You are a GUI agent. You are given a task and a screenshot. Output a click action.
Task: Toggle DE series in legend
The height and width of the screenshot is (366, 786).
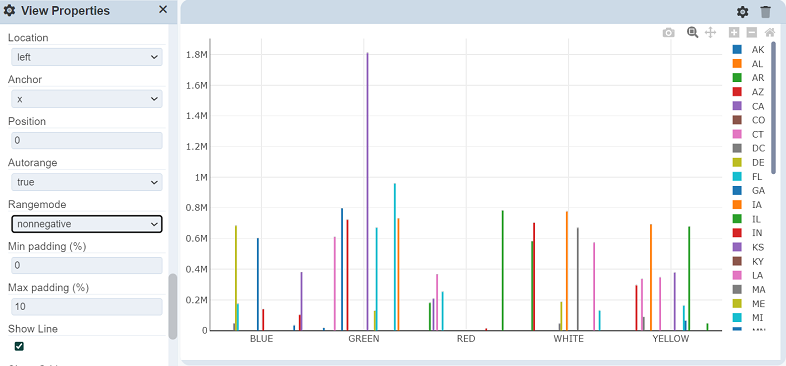point(748,162)
